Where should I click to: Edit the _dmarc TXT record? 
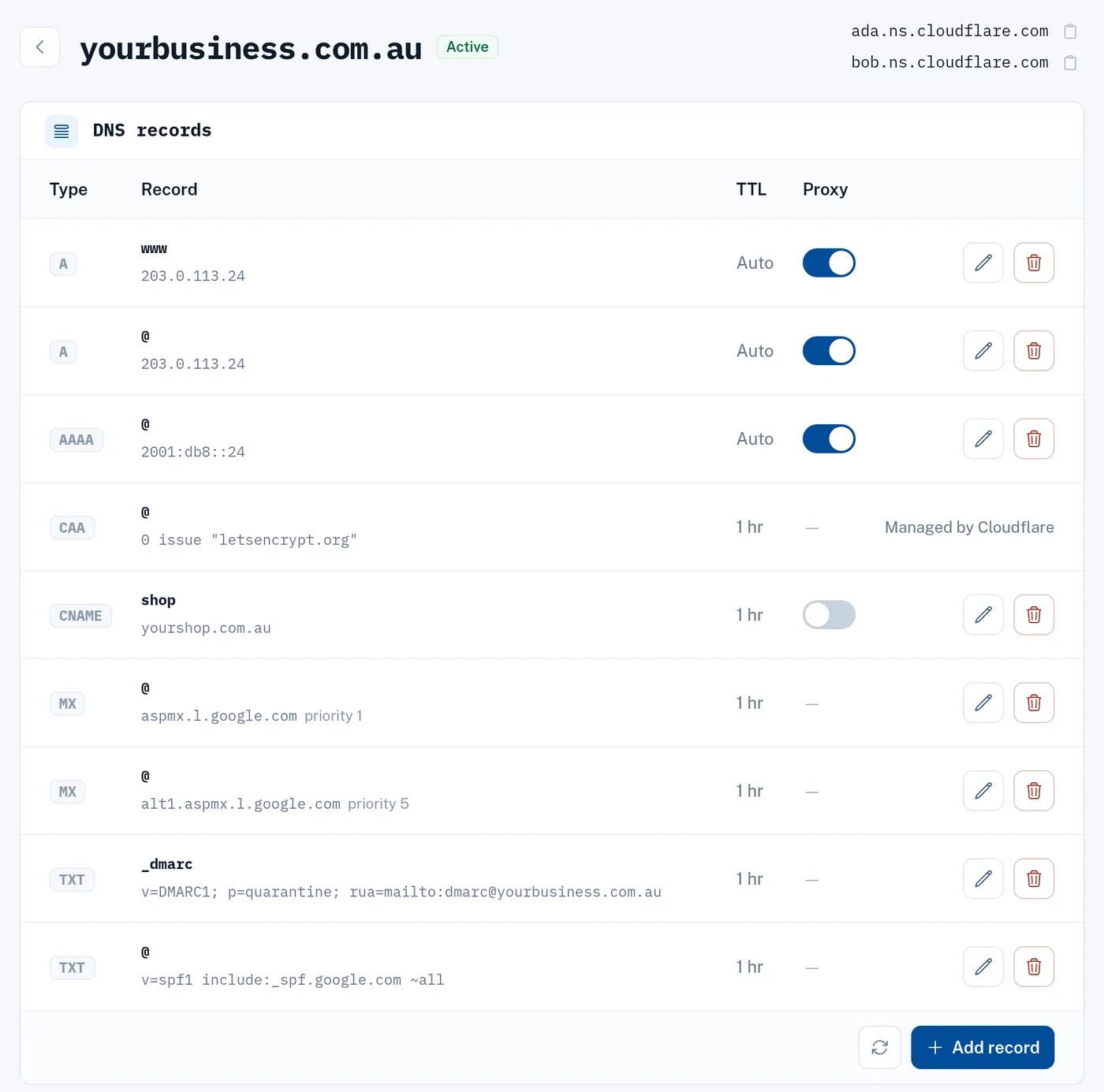pyautogui.click(x=983, y=878)
